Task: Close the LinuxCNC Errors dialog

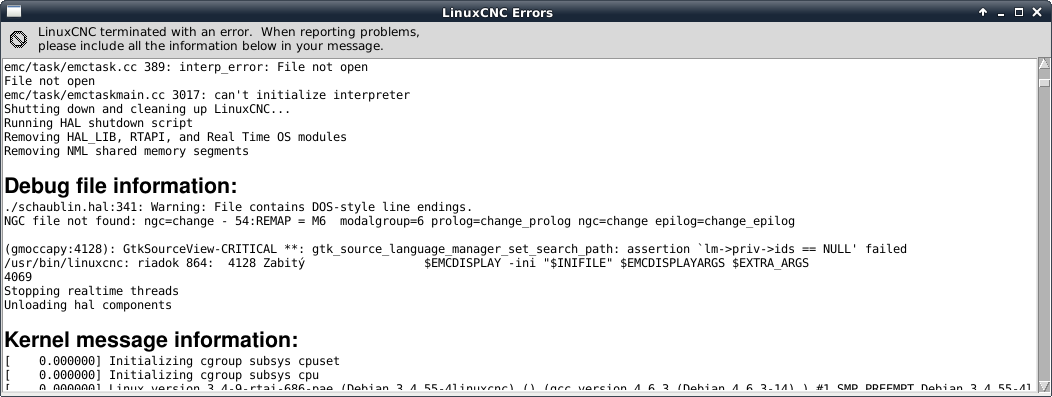Action: coord(1035,12)
